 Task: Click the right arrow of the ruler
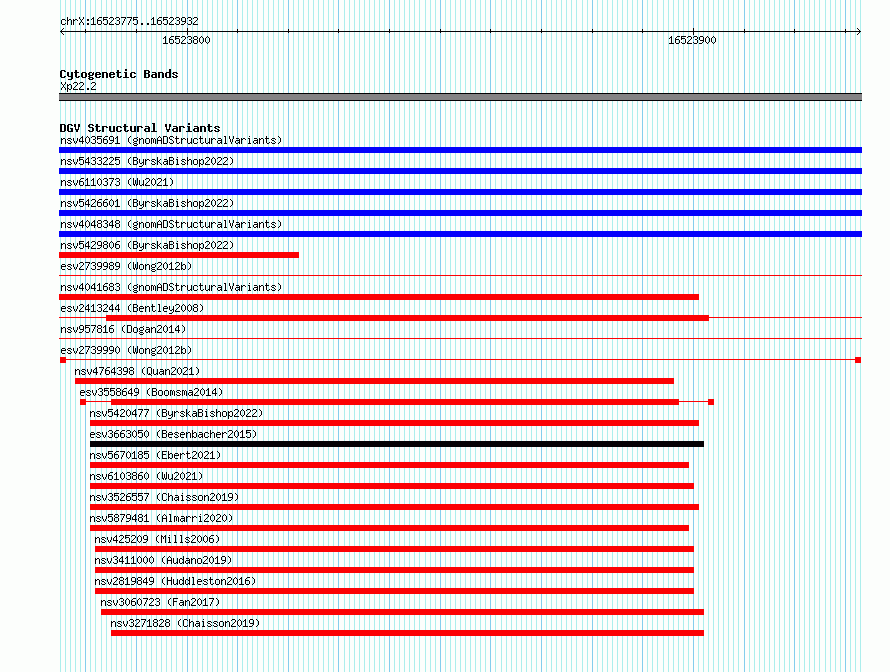[x=858, y=32]
